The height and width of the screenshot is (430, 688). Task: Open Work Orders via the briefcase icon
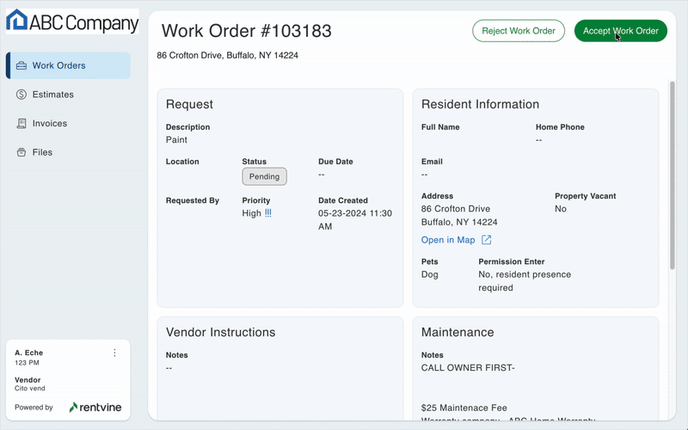tap(22, 66)
